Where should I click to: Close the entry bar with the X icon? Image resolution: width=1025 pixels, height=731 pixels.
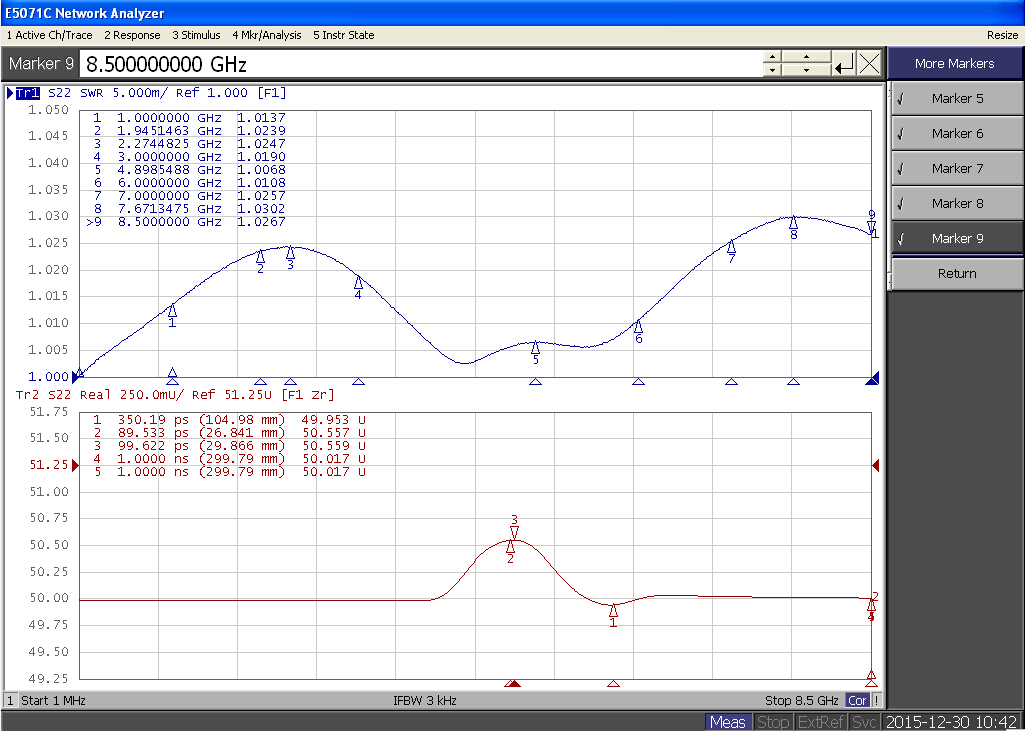pyautogui.click(x=869, y=64)
